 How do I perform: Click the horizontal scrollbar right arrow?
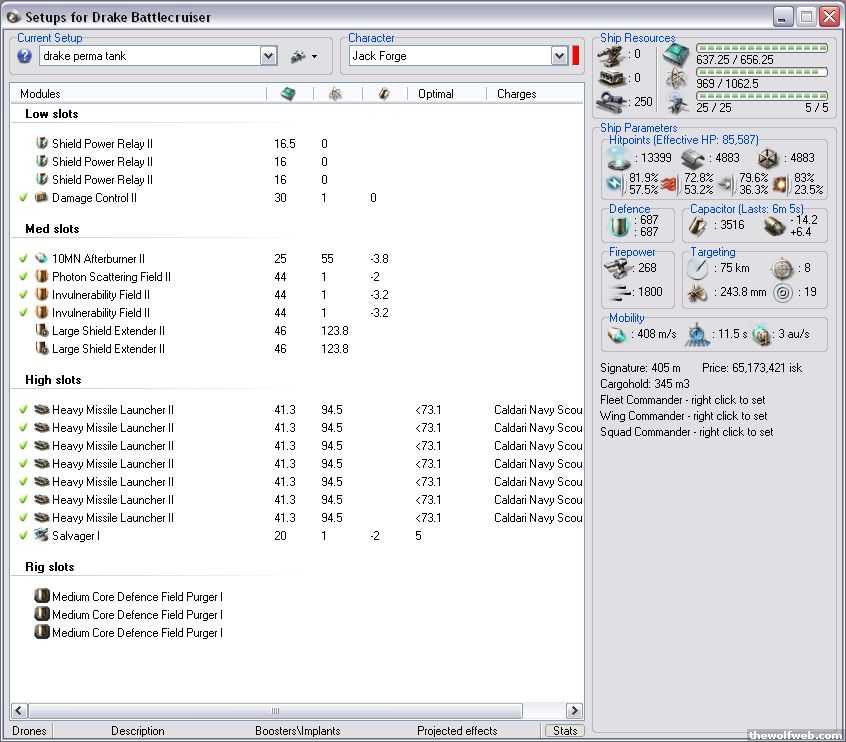tap(575, 711)
